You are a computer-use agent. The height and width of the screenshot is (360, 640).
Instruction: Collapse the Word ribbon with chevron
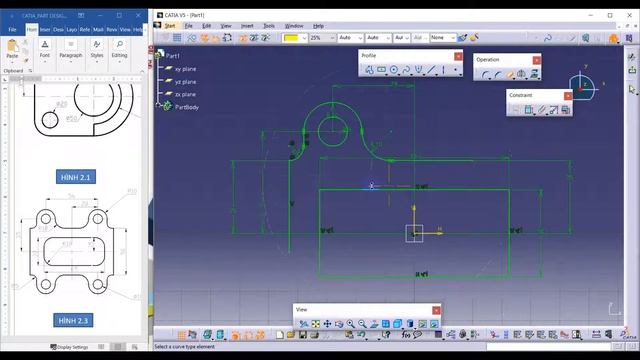point(142,71)
